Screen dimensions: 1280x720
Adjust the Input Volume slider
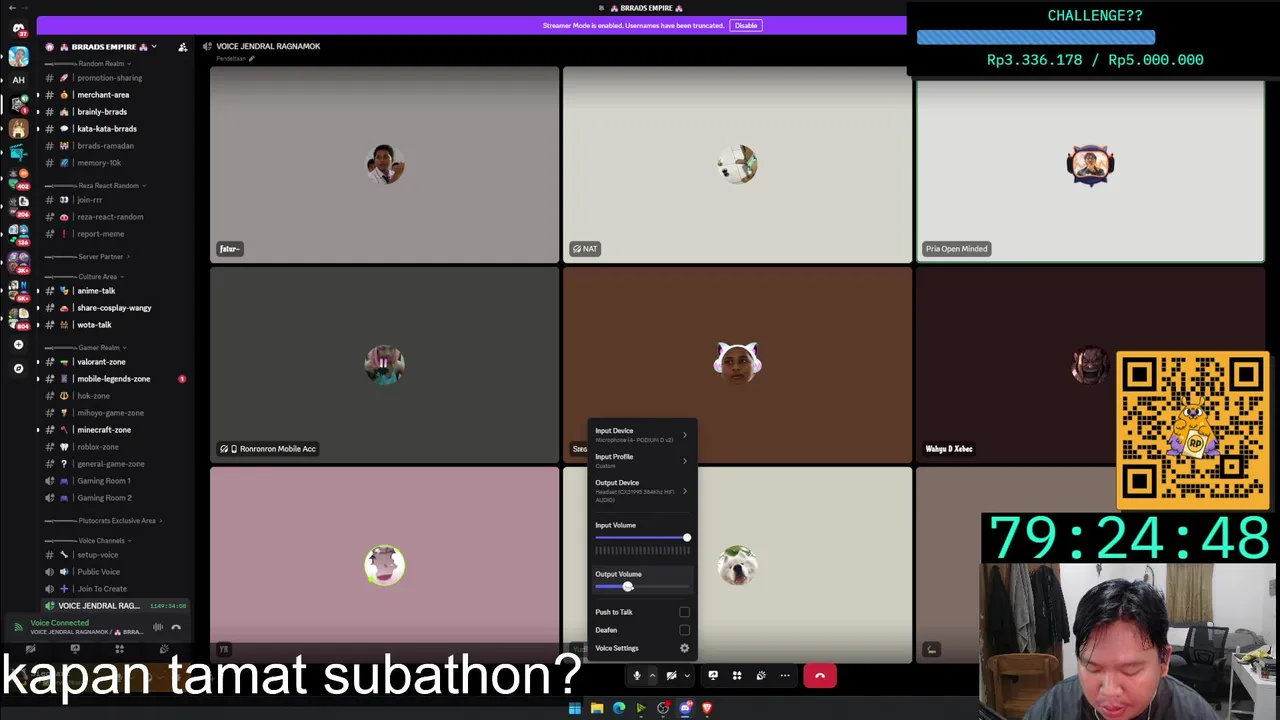[x=641, y=538]
